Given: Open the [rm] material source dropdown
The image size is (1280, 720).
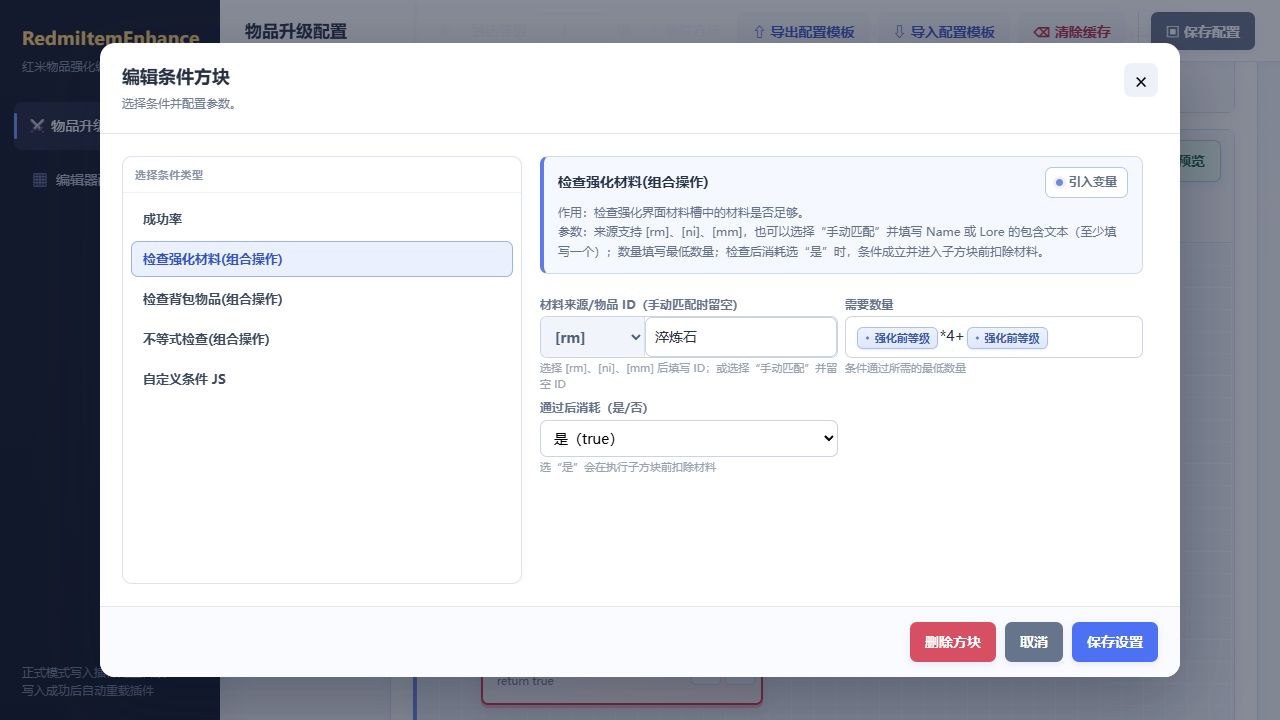Looking at the screenshot, I should point(592,337).
